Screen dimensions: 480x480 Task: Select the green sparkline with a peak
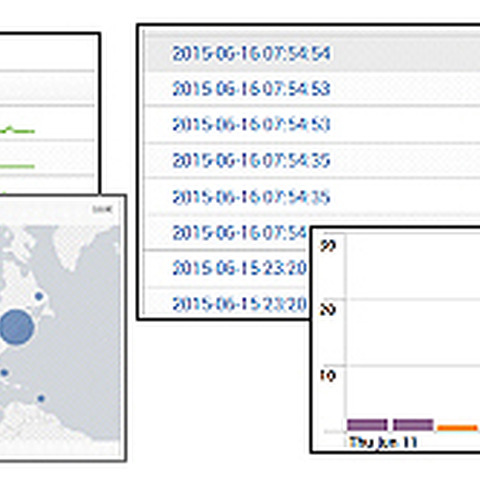[x=17, y=130]
